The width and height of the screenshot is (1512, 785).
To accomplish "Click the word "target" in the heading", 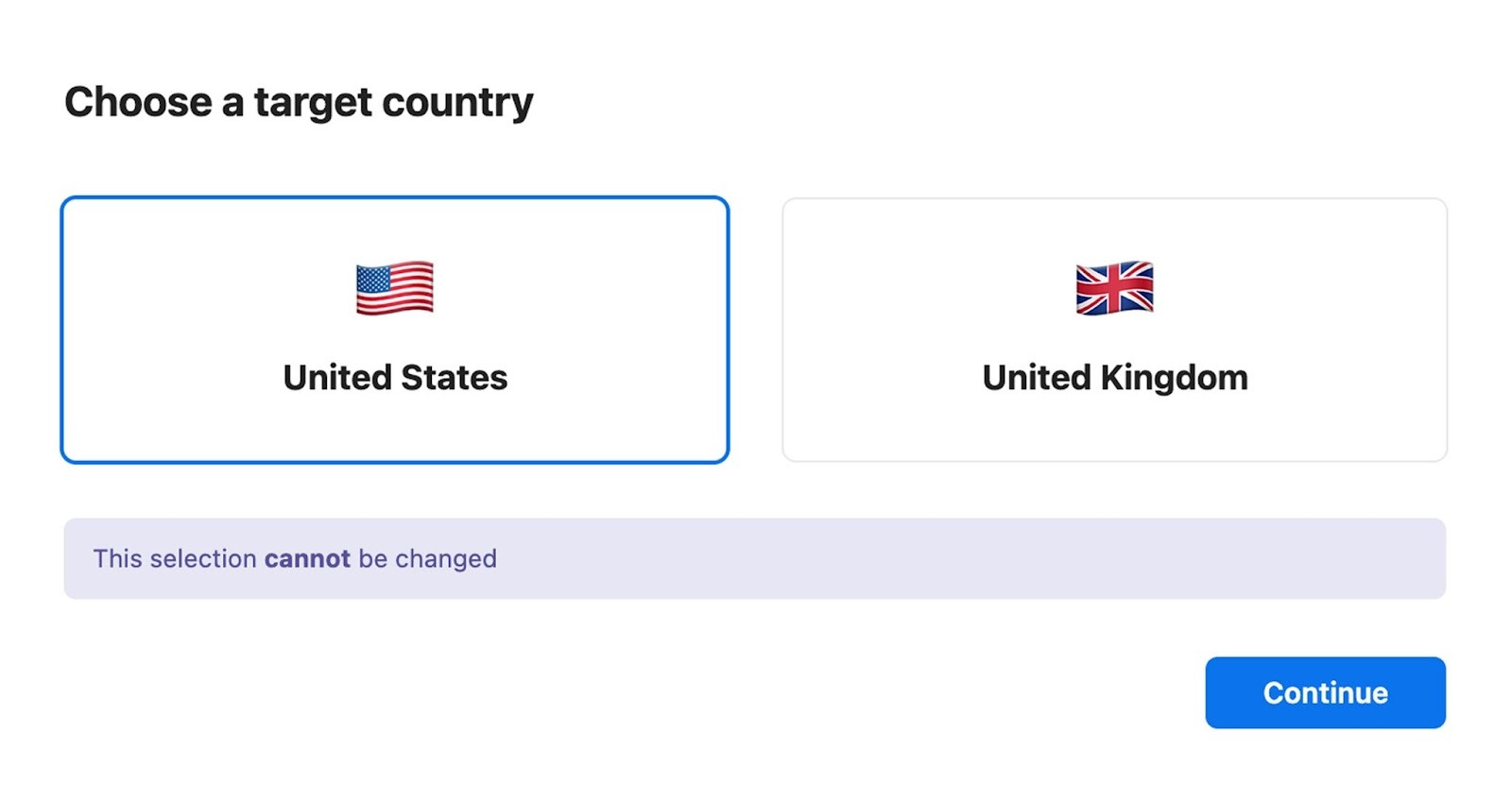I will tap(313, 102).
